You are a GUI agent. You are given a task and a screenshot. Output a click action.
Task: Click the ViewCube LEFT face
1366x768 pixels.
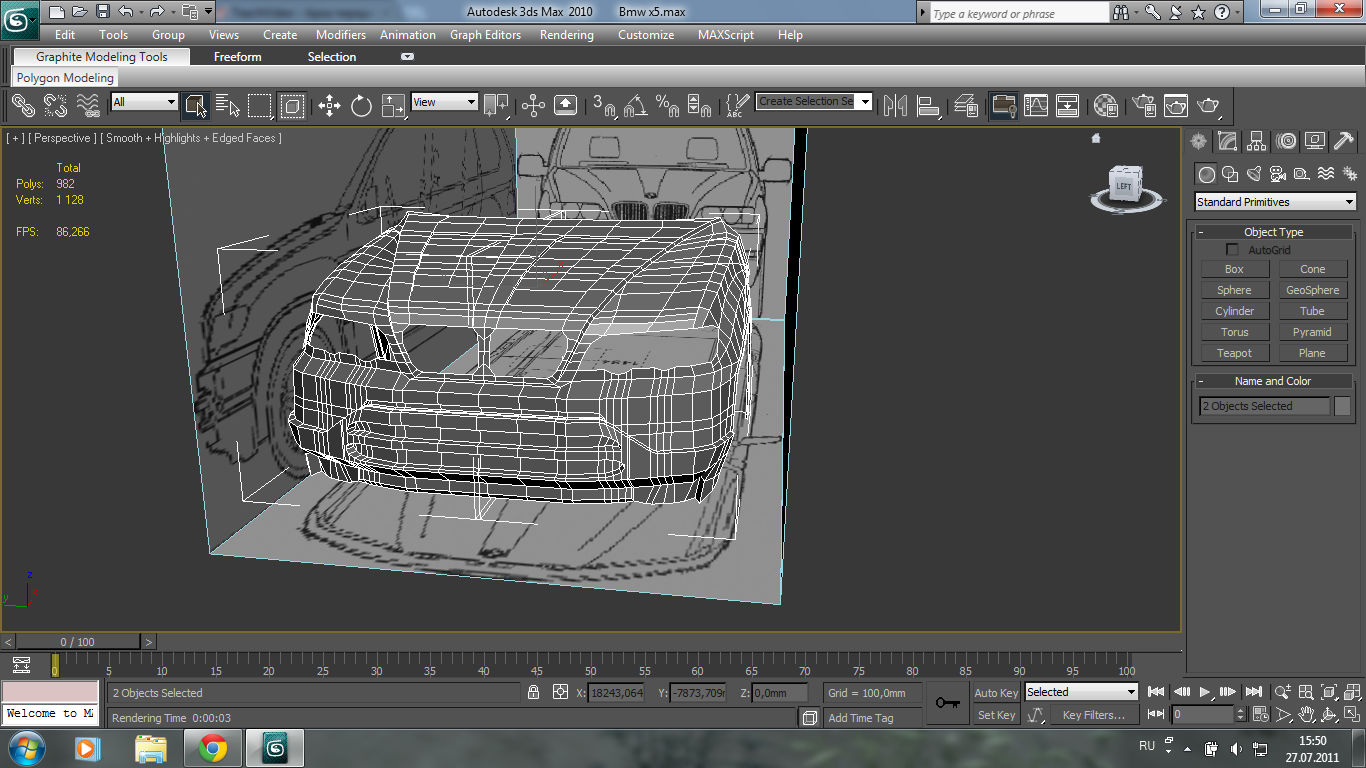tap(1125, 186)
